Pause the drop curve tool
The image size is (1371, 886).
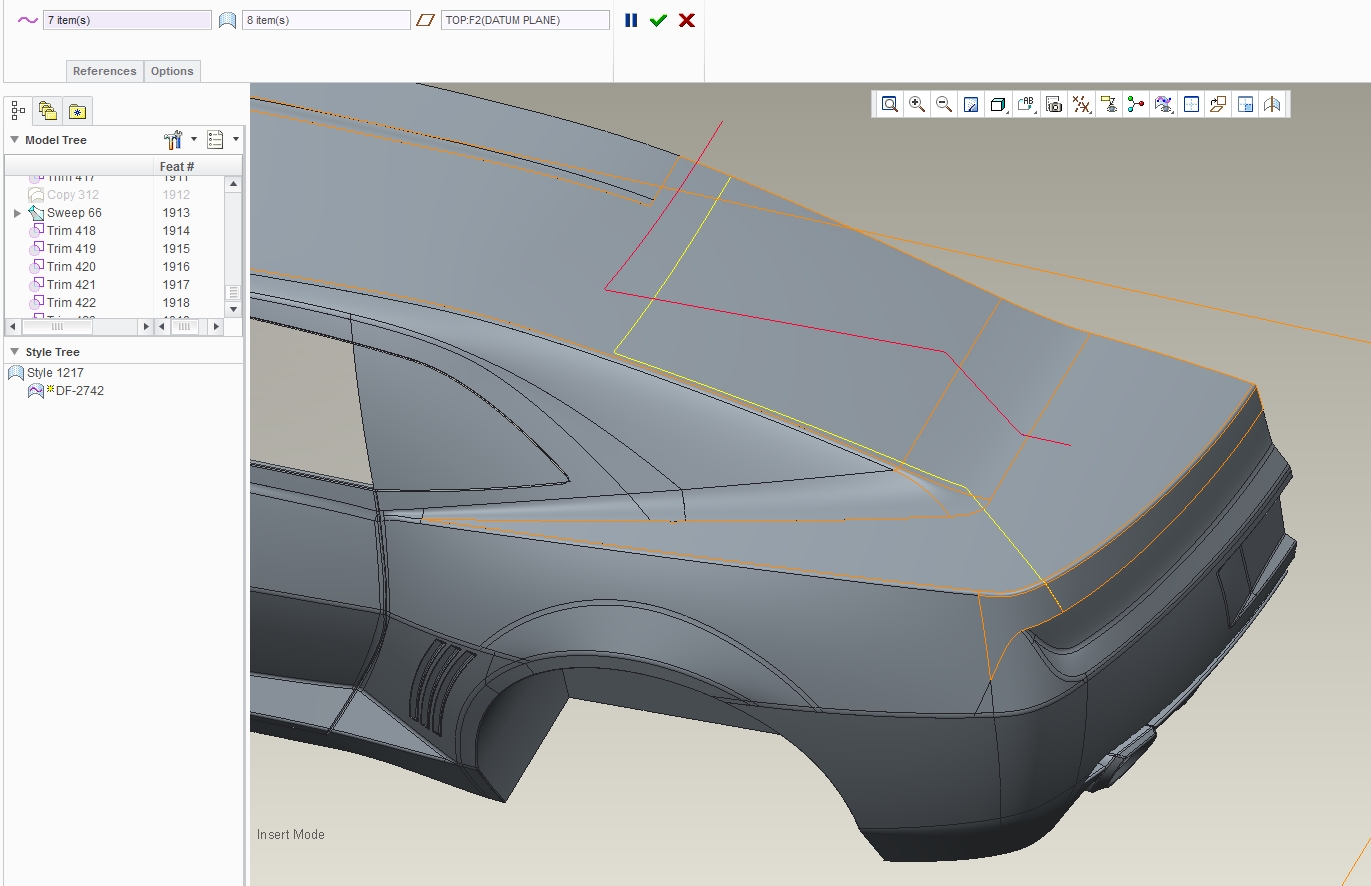click(631, 20)
